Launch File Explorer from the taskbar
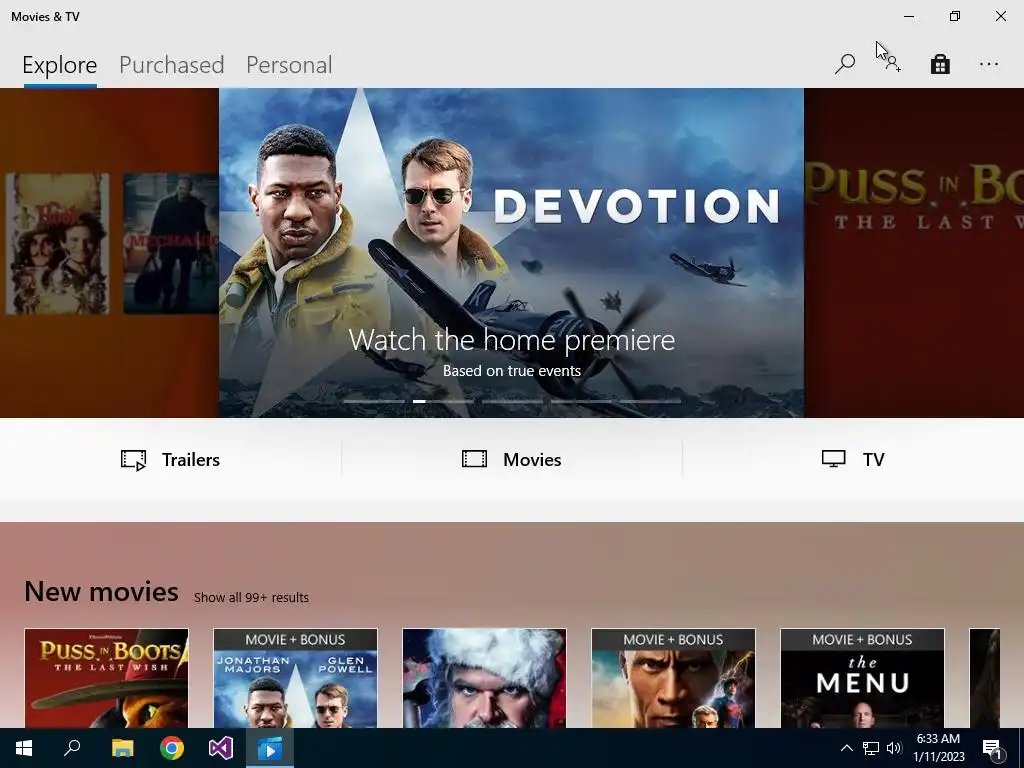Screen dimensions: 1024x768 point(122,748)
